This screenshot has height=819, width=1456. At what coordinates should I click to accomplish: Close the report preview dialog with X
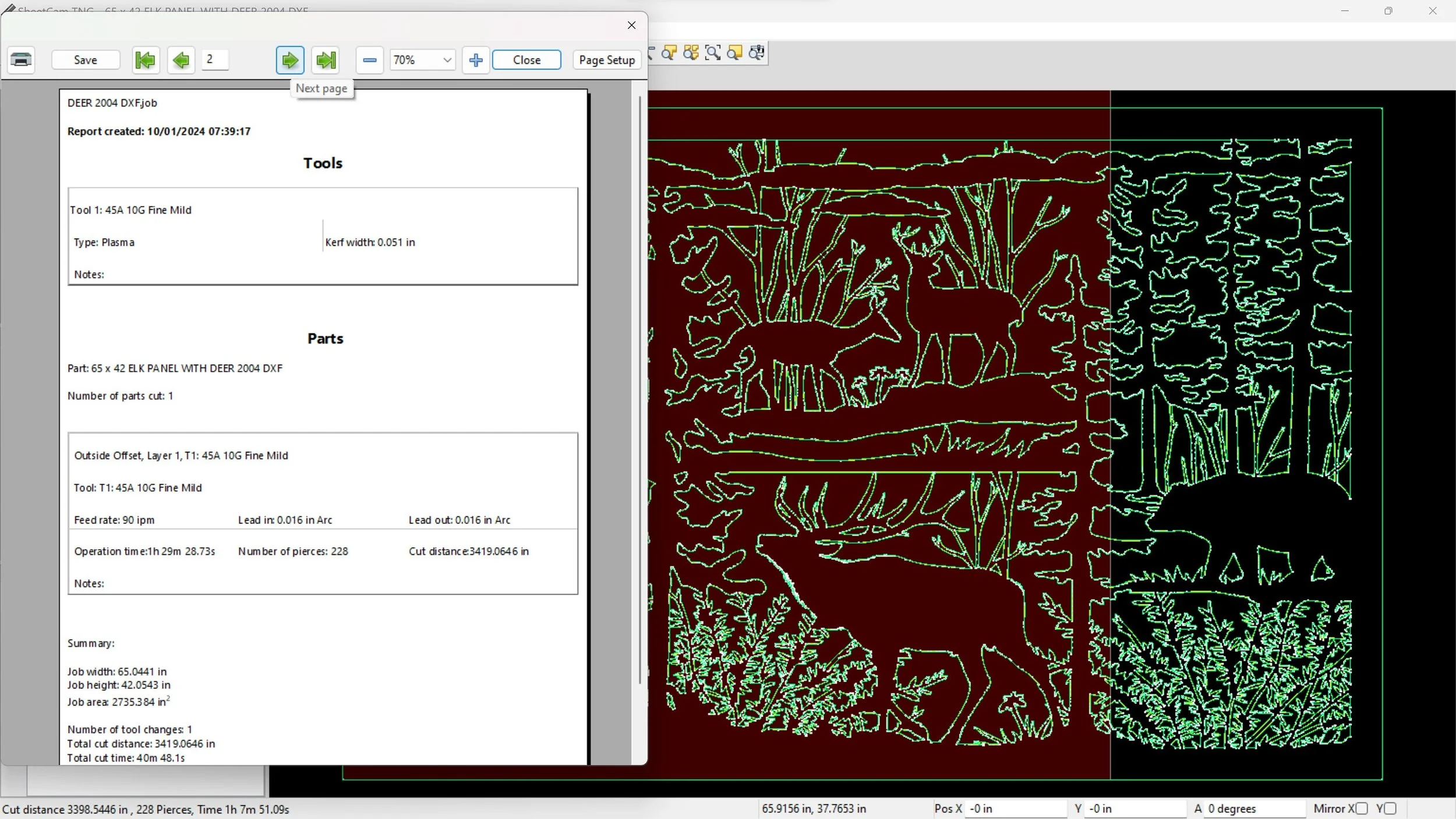coord(631,25)
